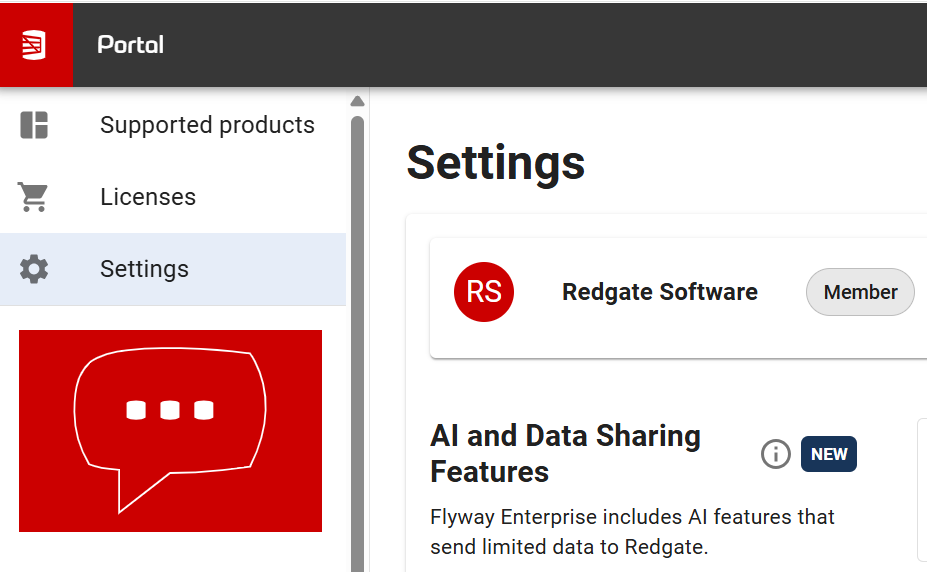Click the three dots inside the speech bubble
This screenshot has height=572, width=927.
click(170, 410)
